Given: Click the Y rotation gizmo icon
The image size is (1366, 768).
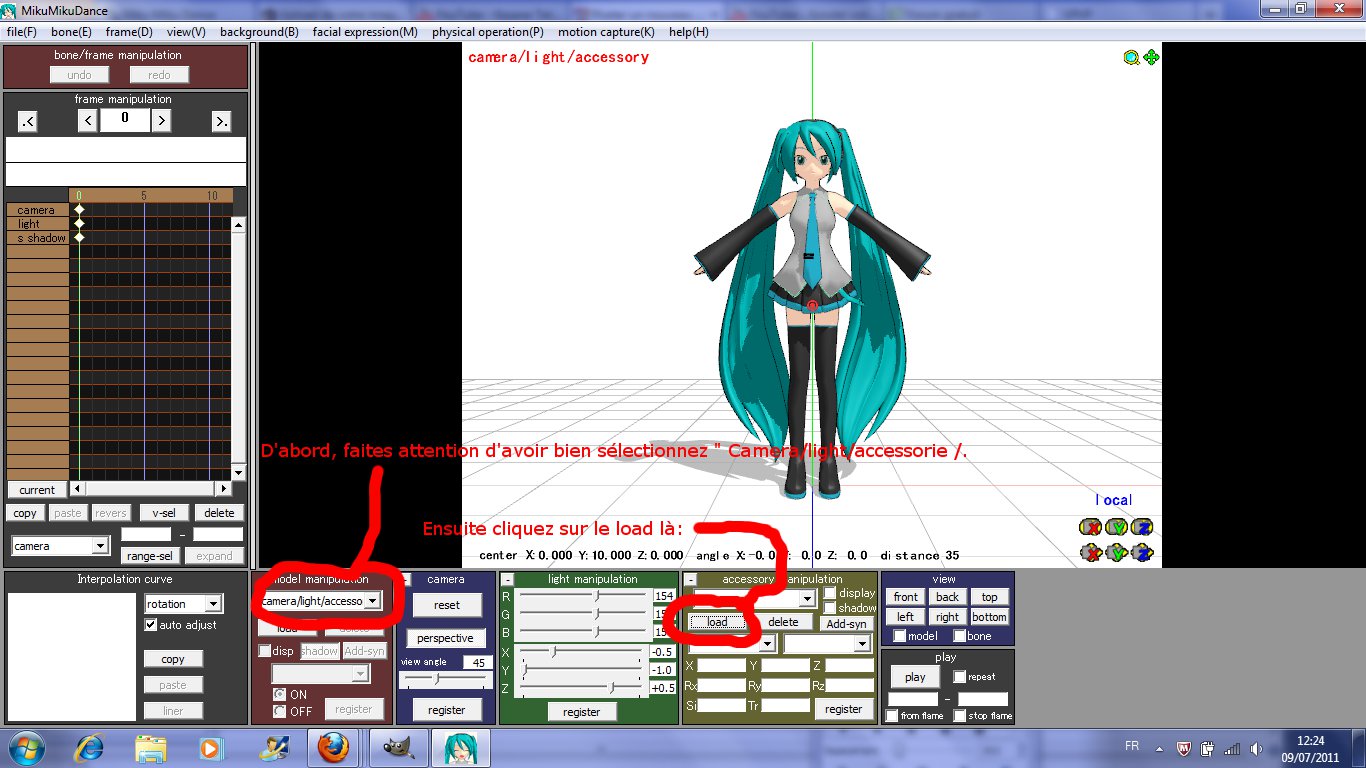Looking at the screenshot, I should pos(1117,527).
